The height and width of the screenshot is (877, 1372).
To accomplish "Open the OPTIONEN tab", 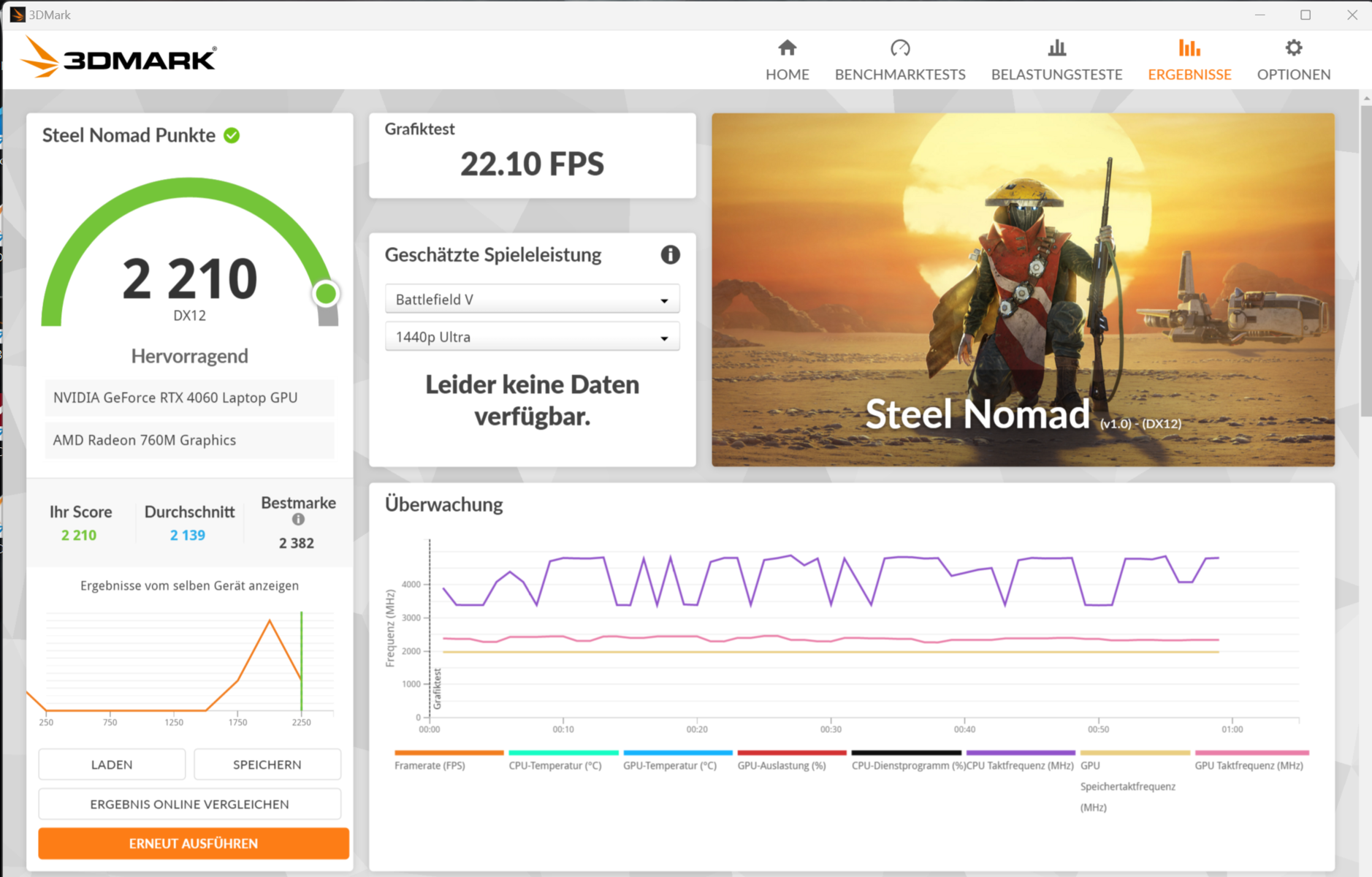I will 1293,60.
